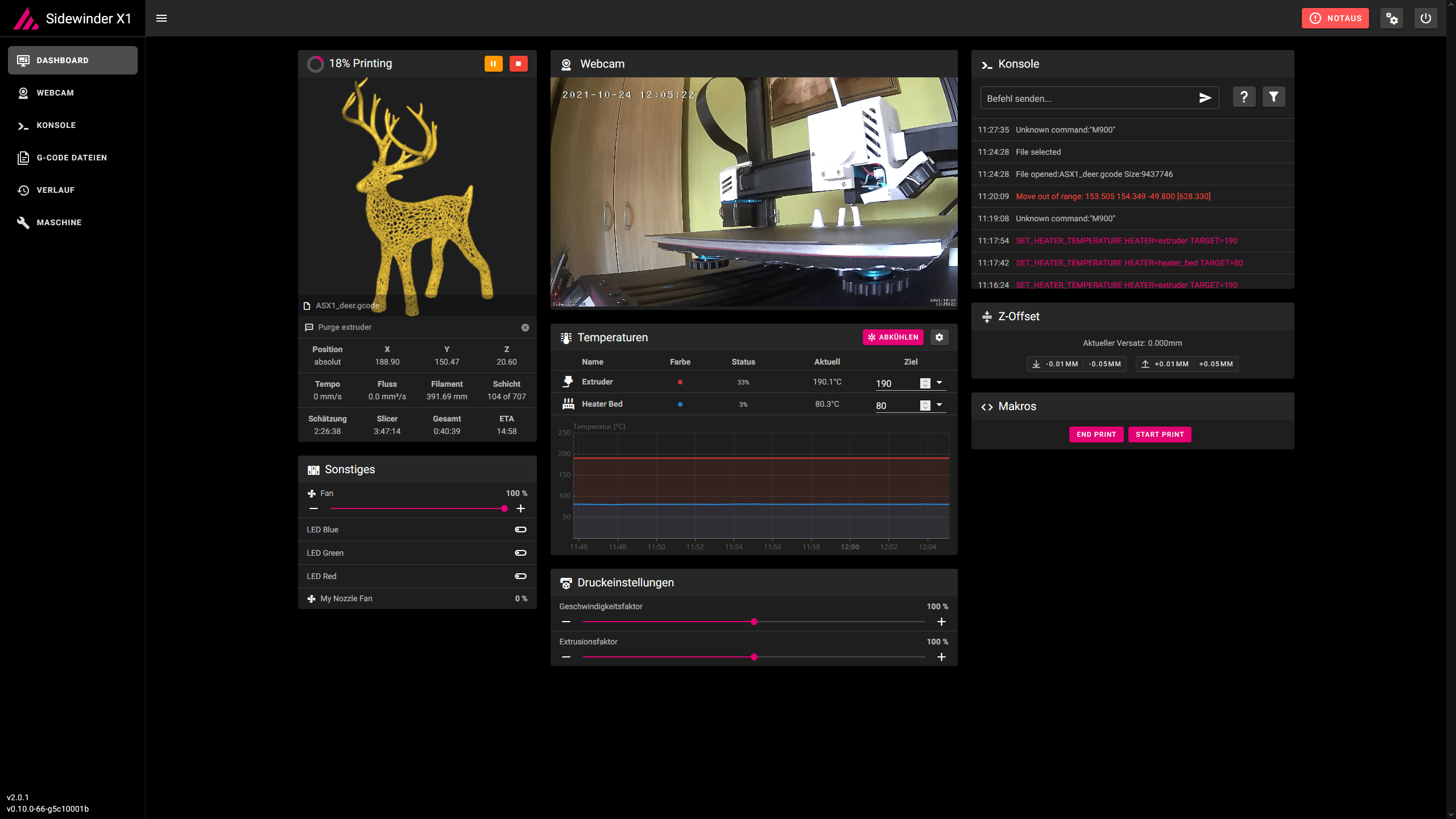This screenshot has width=1456, height=819.
Task: Click the power menu icon
Action: [1425, 18]
